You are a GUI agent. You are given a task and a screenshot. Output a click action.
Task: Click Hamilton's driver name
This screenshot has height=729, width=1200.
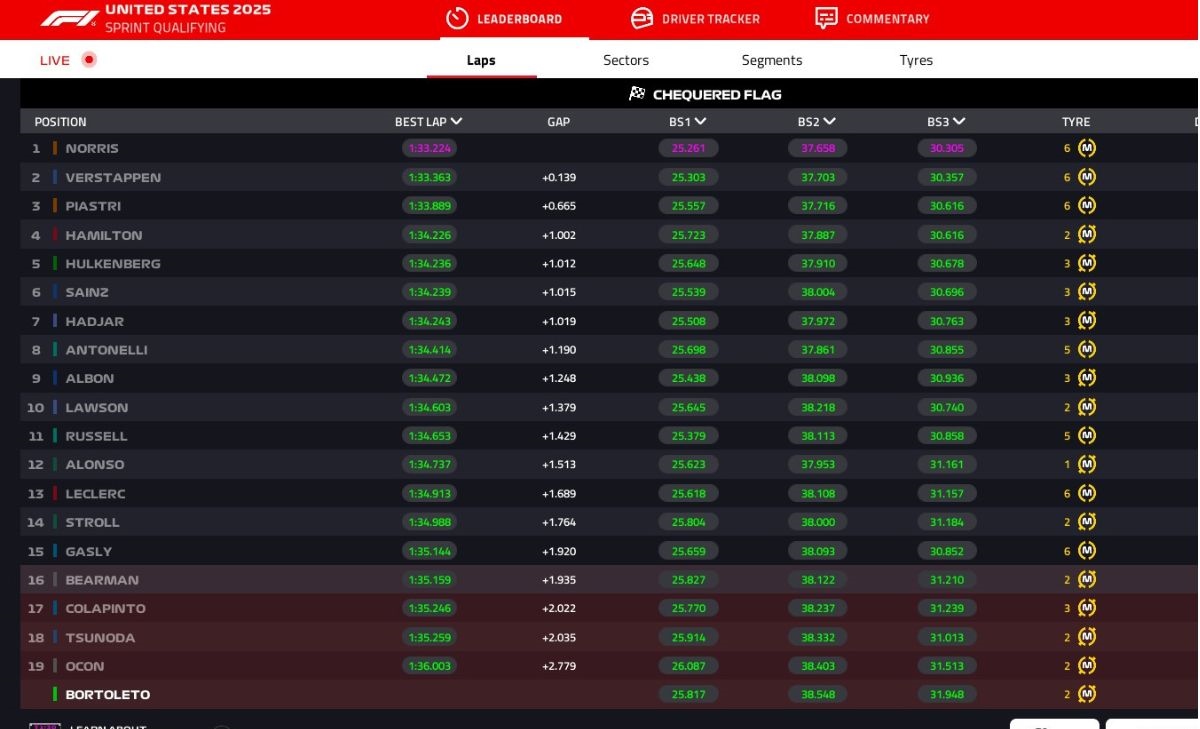tap(104, 235)
